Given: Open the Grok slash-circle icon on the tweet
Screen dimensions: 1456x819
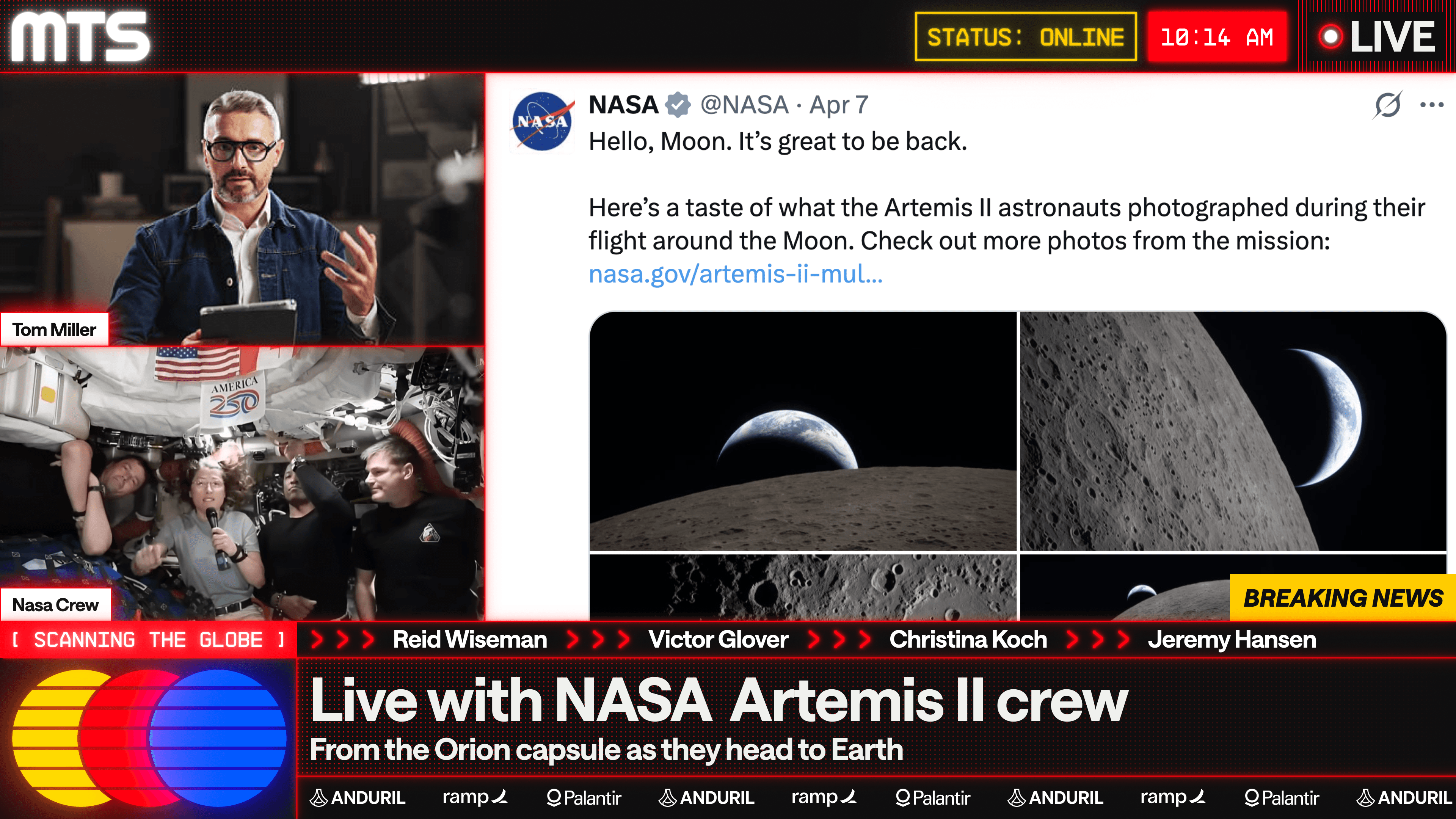Looking at the screenshot, I should (1388, 105).
